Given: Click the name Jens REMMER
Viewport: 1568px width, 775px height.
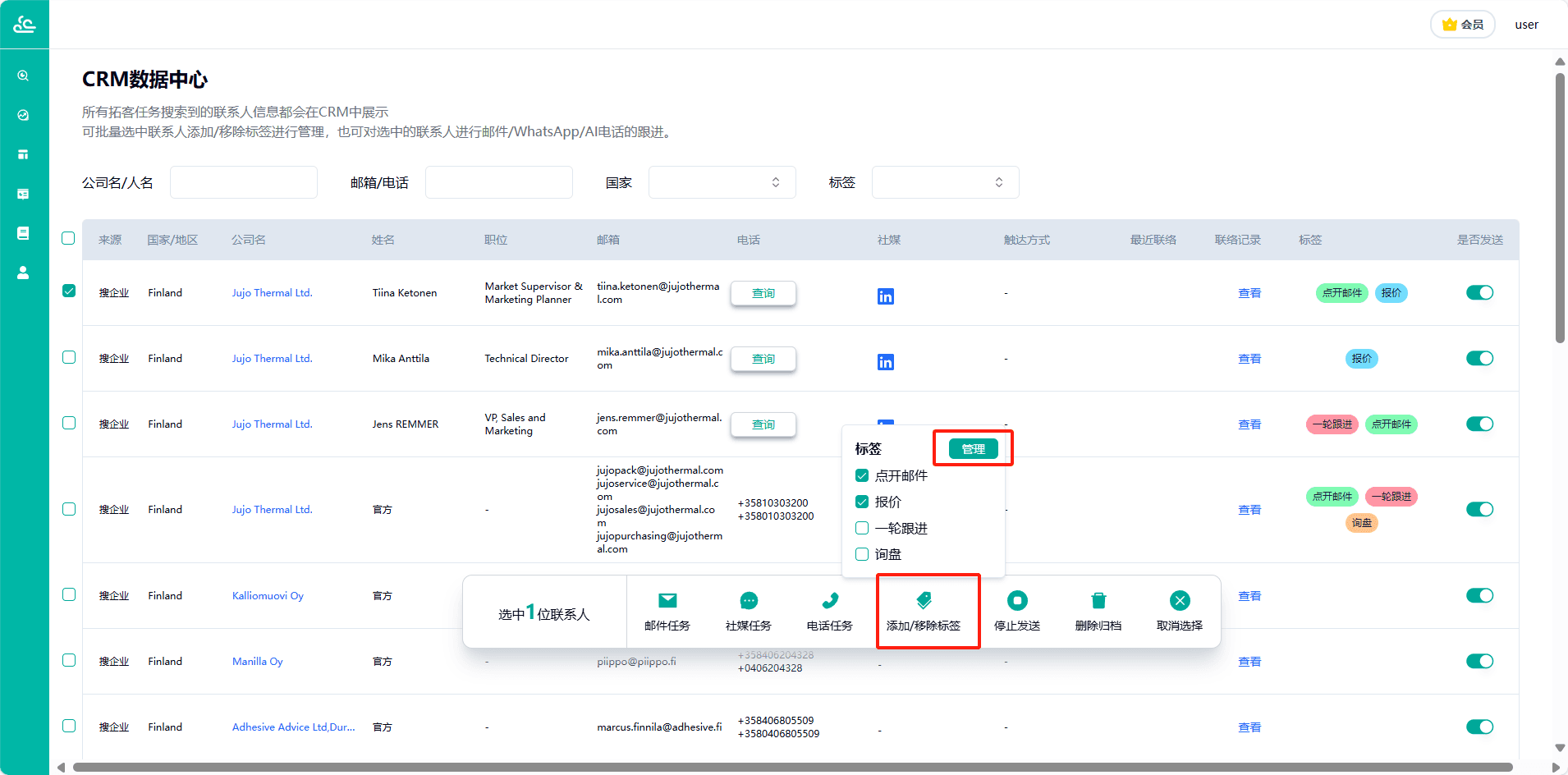Looking at the screenshot, I should pyautogui.click(x=406, y=424).
